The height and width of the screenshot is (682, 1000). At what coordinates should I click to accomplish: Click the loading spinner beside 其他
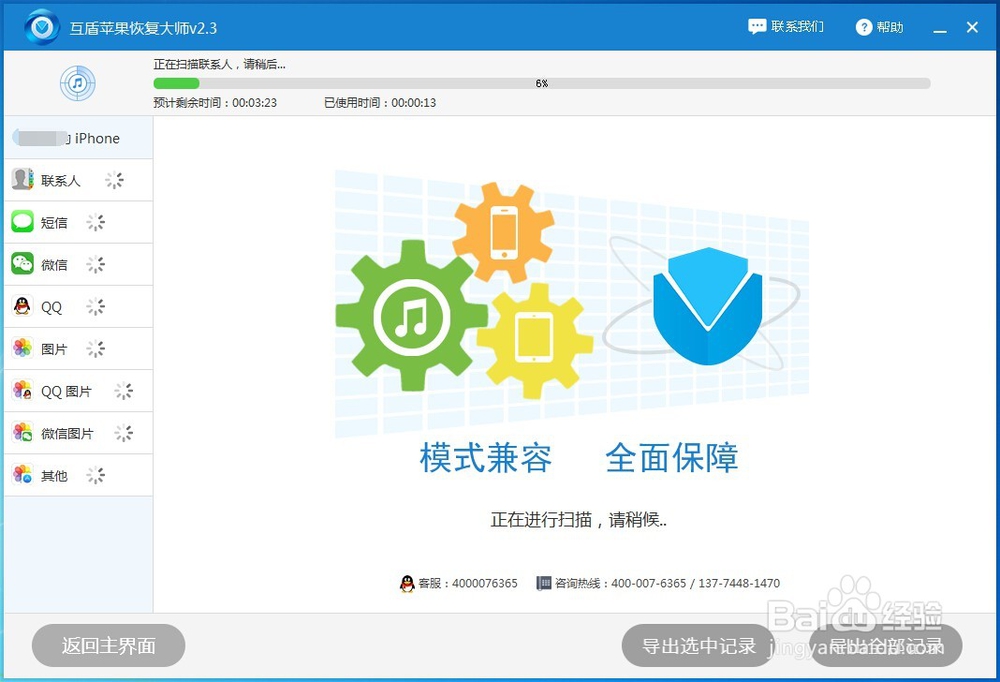click(96, 475)
